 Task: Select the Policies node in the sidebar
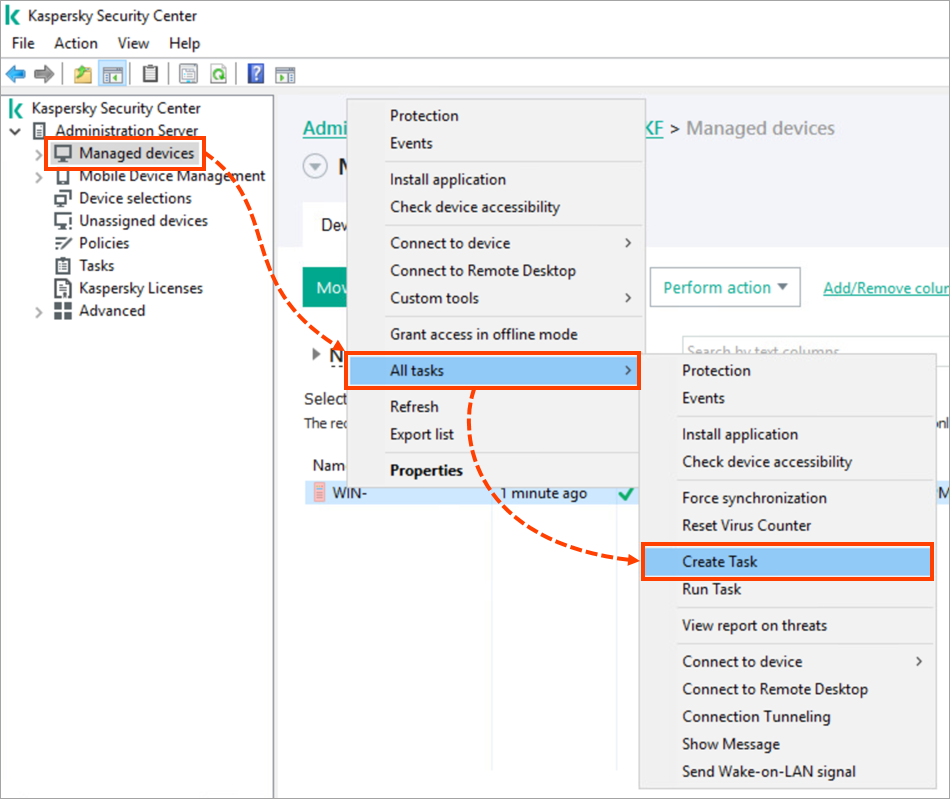(x=103, y=243)
